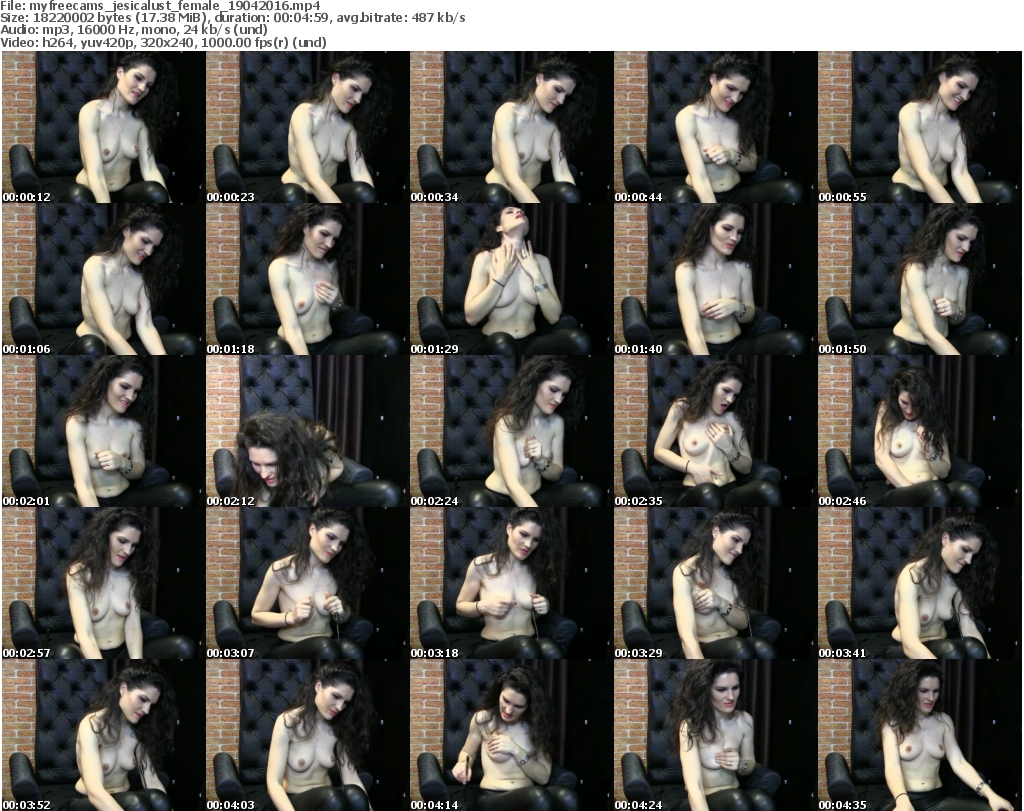Open the frame thumbnail stamped 00:00:23
The height and width of the screenshot is (811, 1024).
pos(307,127)
